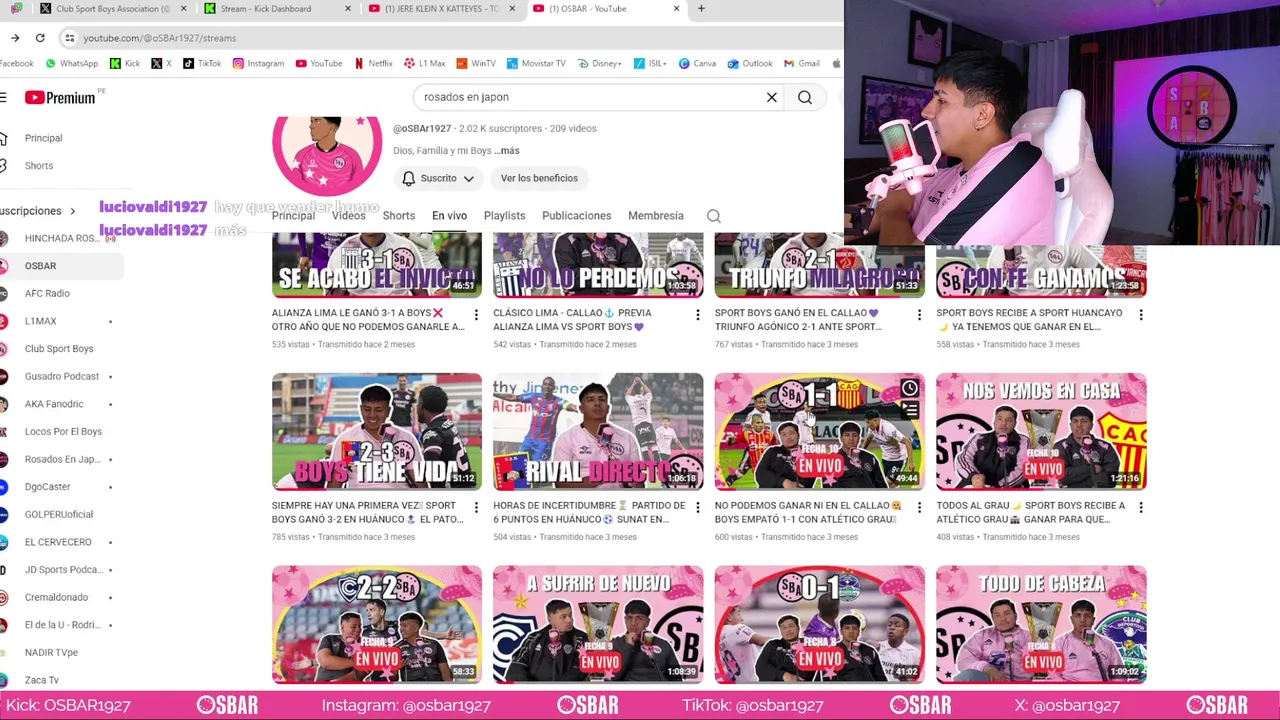Viewport: 1280px width, 720px height.
Task: Open the Kick bookmark
Action: [x=124, y=63]
